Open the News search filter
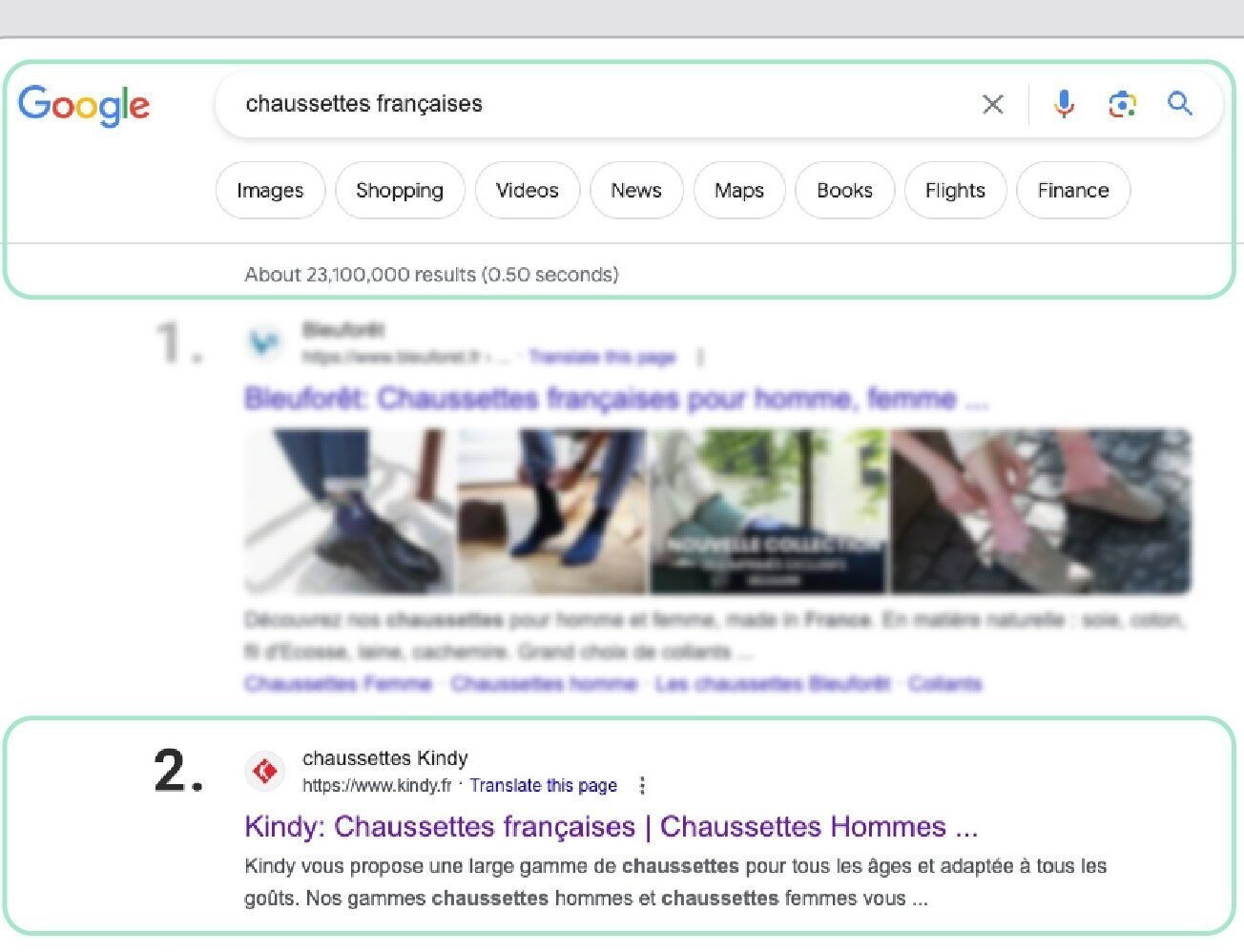The image size is (1244, 952). pos(636,191)
